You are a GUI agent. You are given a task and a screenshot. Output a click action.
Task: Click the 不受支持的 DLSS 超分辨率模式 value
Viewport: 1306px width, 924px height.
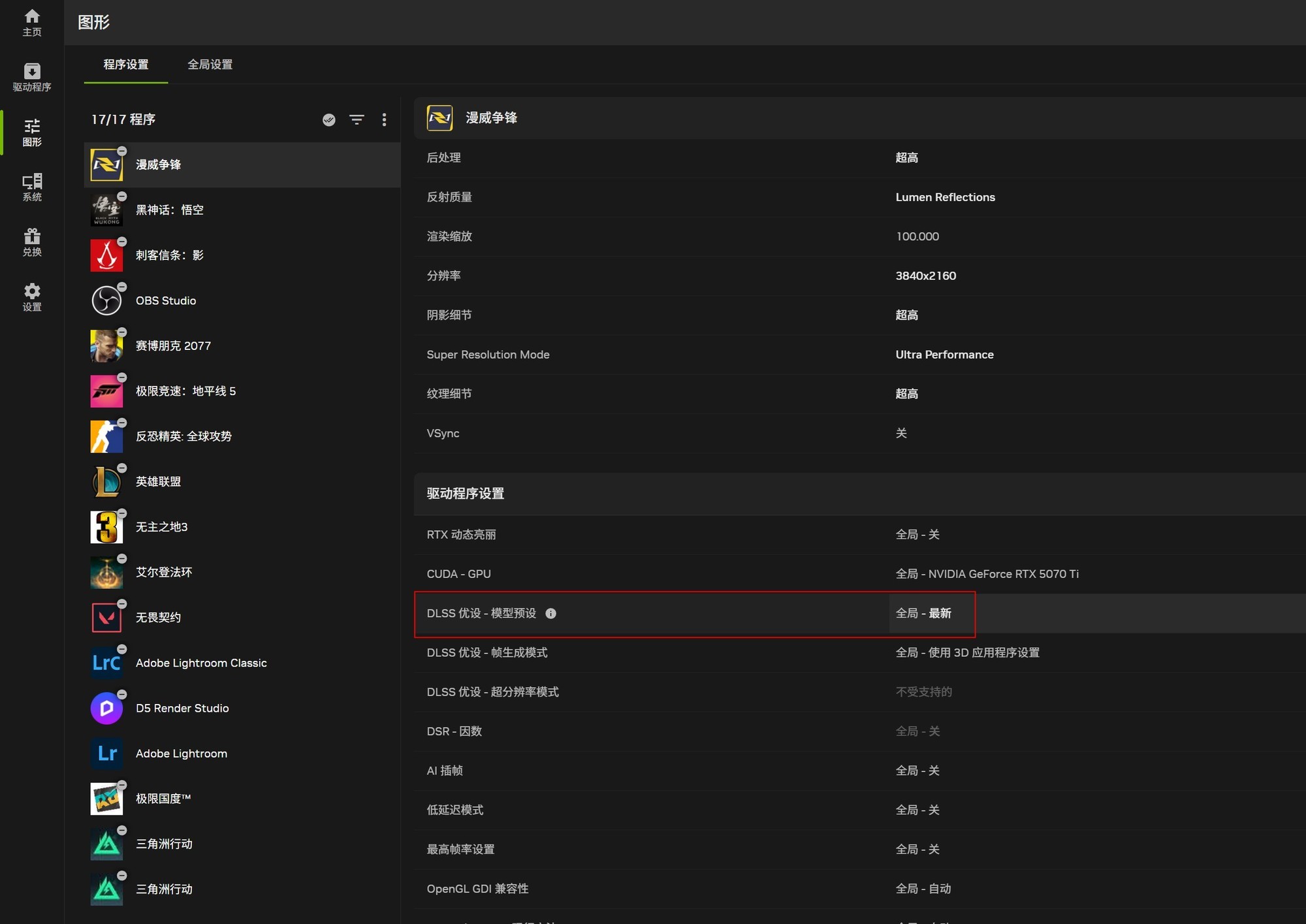coord(923,692)
